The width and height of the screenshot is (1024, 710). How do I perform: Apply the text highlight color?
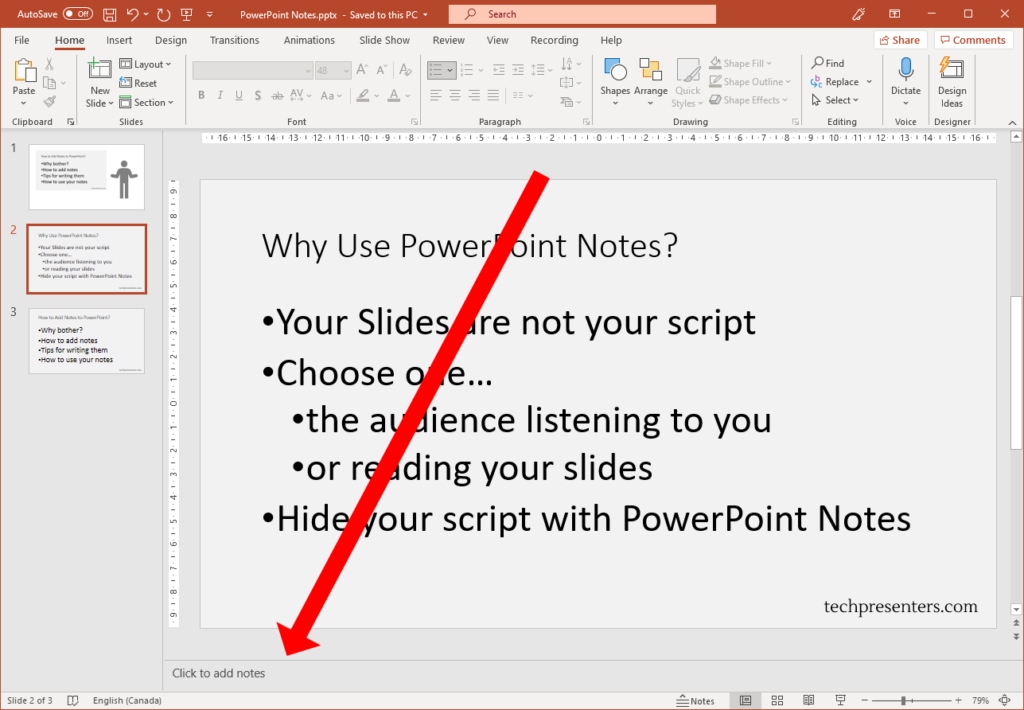pos(362,95)
